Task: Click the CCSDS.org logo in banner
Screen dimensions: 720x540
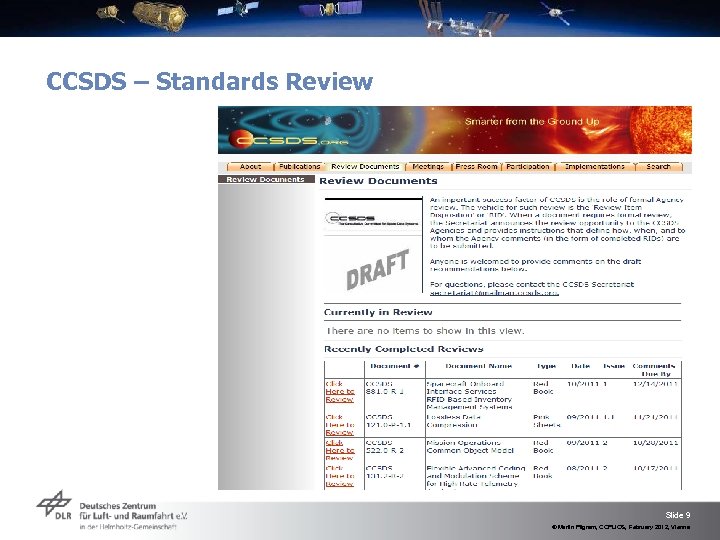Action: click(288, 139)
